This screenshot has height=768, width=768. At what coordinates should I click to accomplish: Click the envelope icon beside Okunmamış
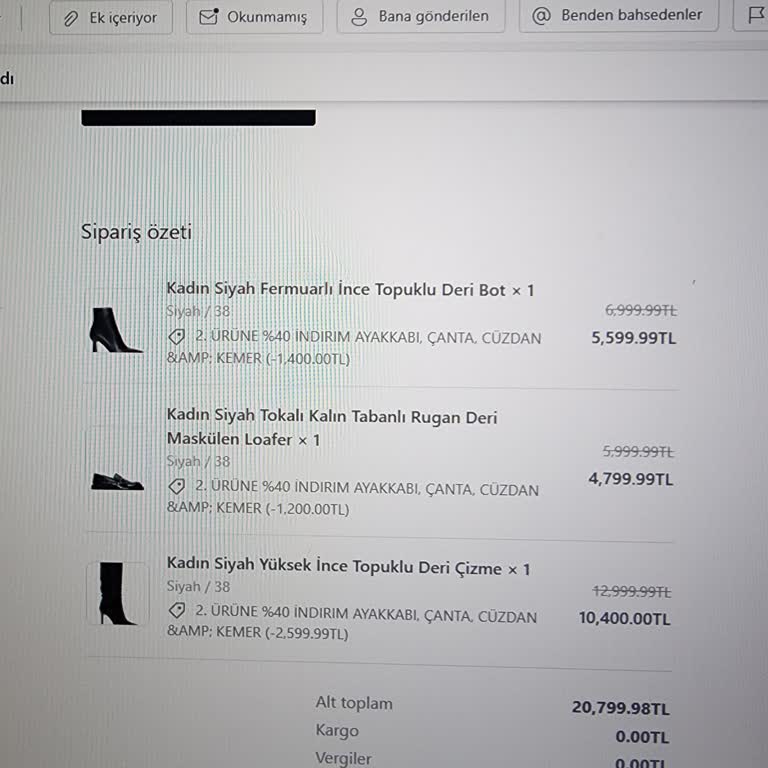point(209,17)
